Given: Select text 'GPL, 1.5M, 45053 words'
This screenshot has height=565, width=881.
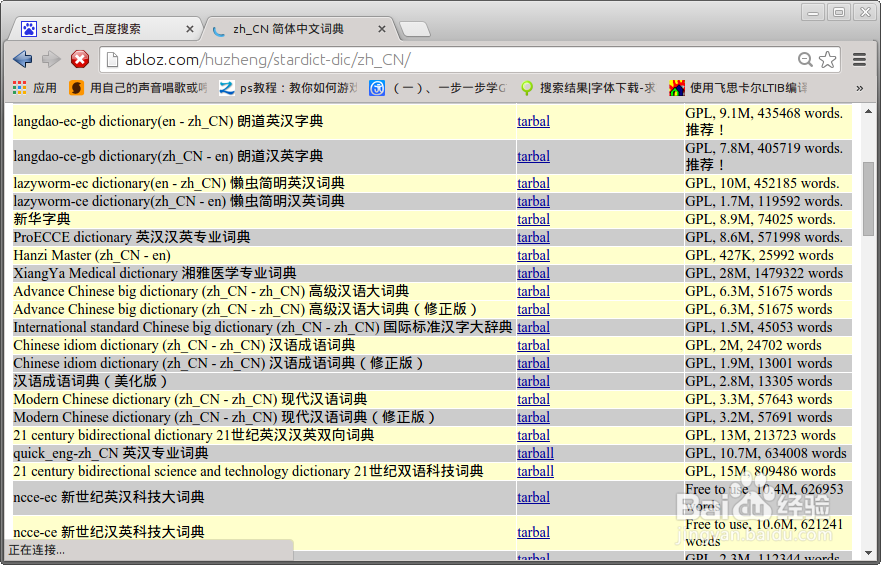Looking at the screenshot, I should coord(759,327).
